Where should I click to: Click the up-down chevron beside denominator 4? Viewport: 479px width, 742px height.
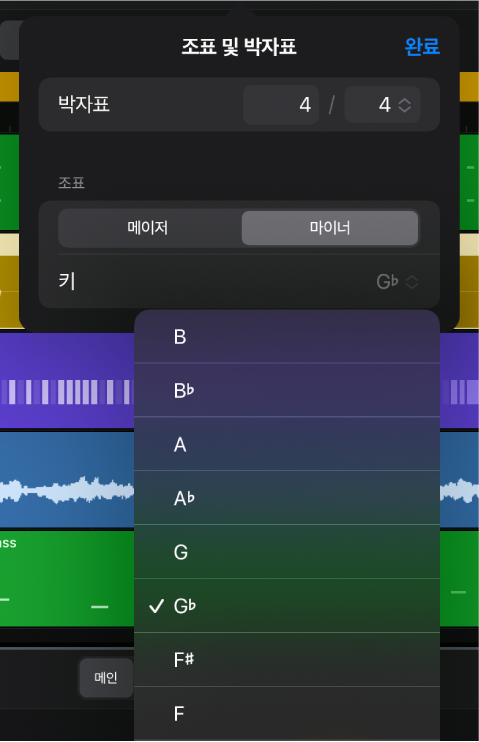click(x=405, y=105)
